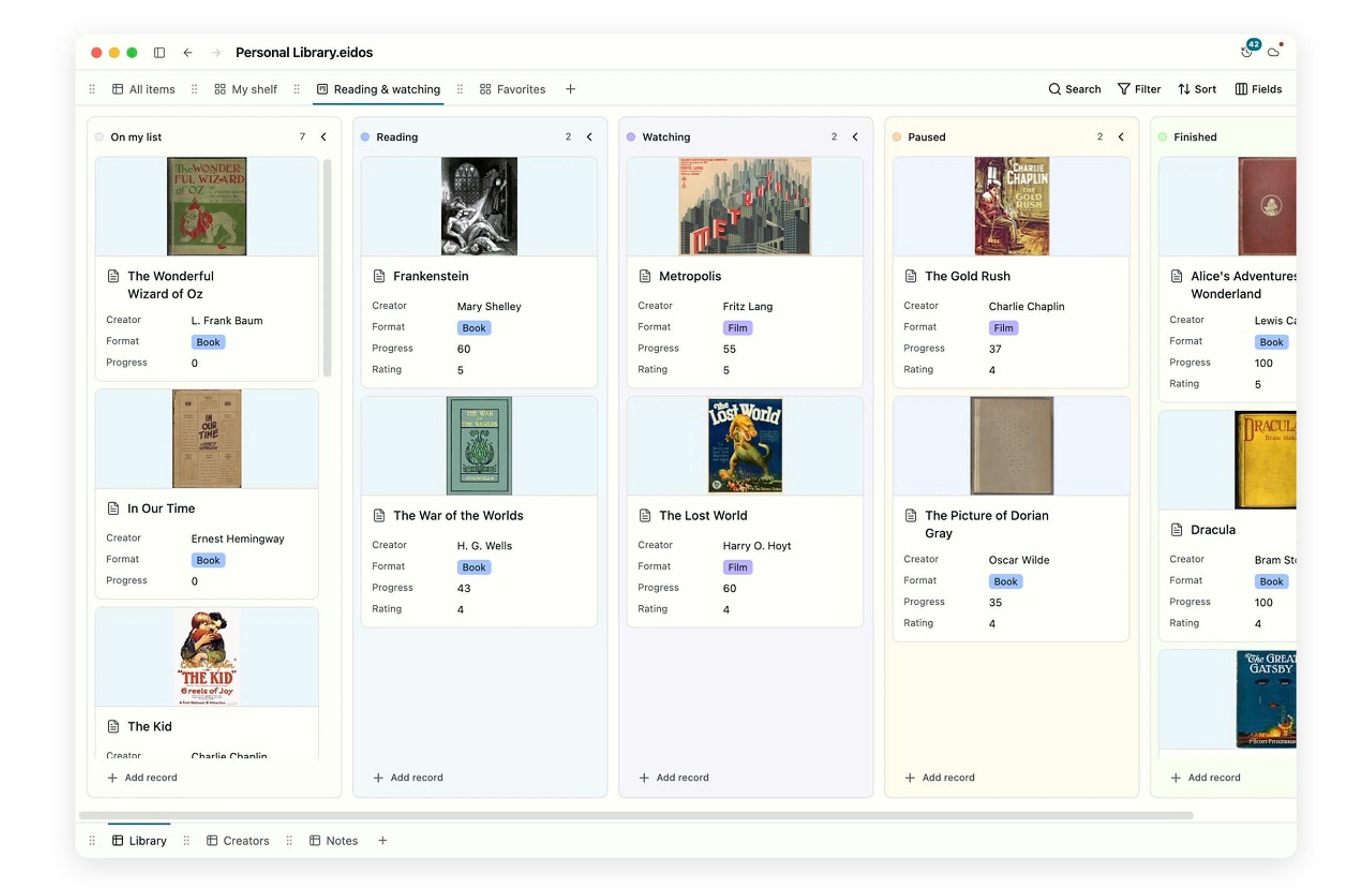The image size is (1372, 892).
Task: Open the Creators table tab
Action: click(237, 840)
